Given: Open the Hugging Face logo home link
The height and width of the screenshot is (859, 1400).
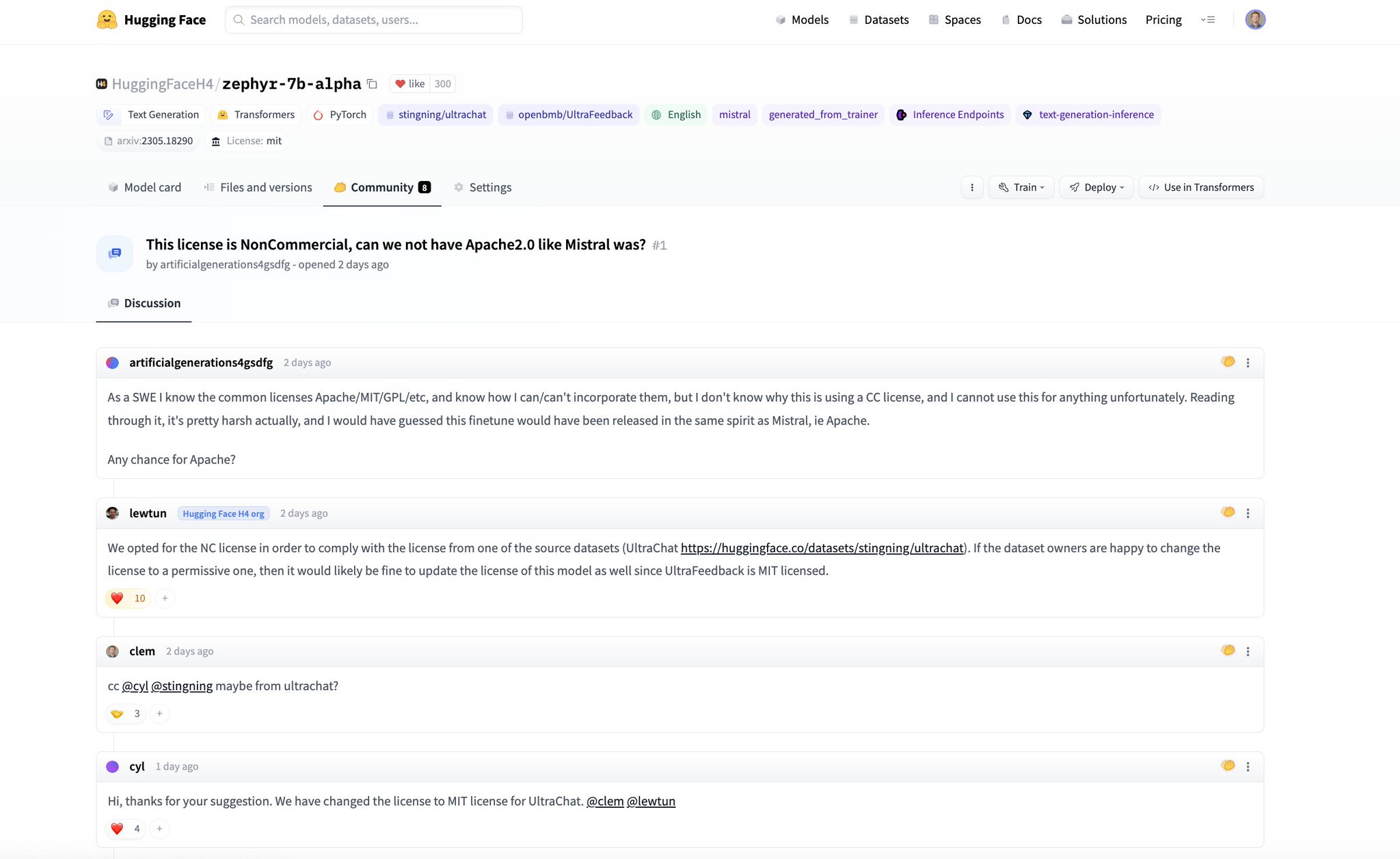Looking at the screenshot, I should (151, 20).
